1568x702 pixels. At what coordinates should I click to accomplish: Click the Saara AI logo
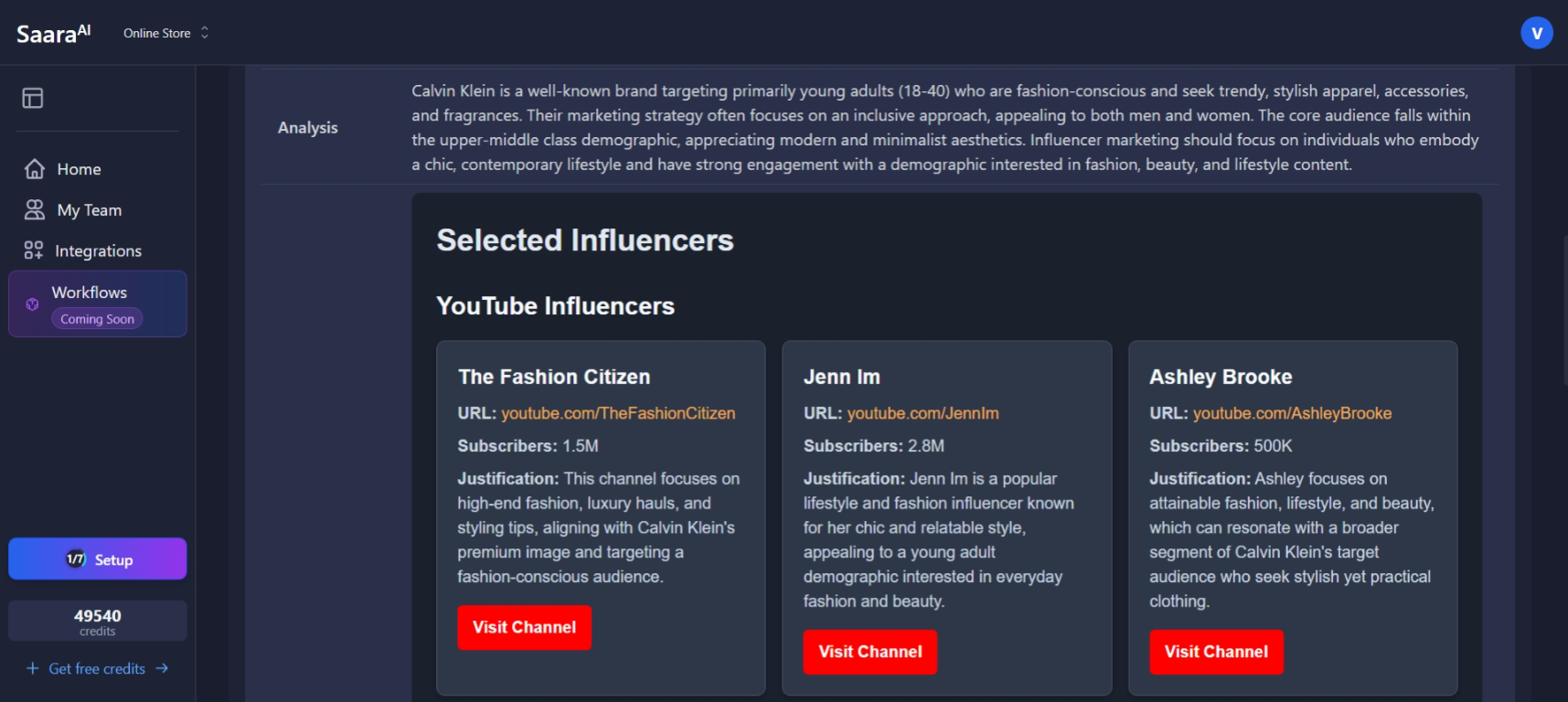[x=53, y=34]
